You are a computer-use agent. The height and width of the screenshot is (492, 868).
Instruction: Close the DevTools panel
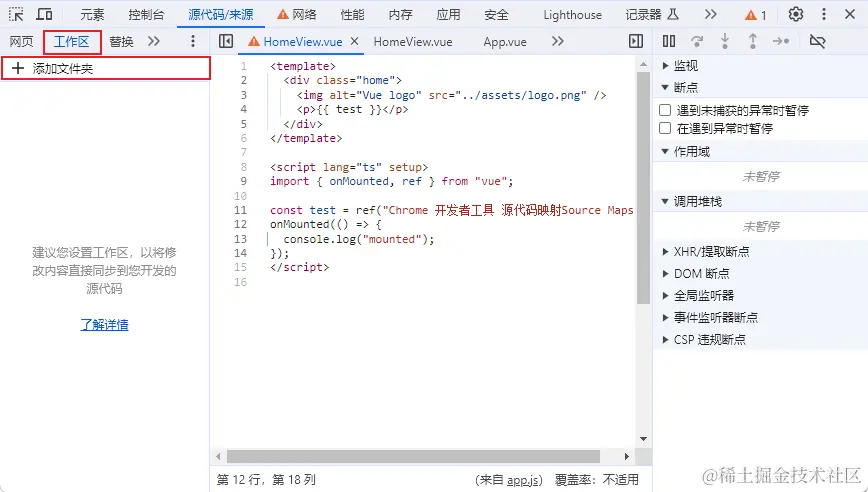point(850,14)
